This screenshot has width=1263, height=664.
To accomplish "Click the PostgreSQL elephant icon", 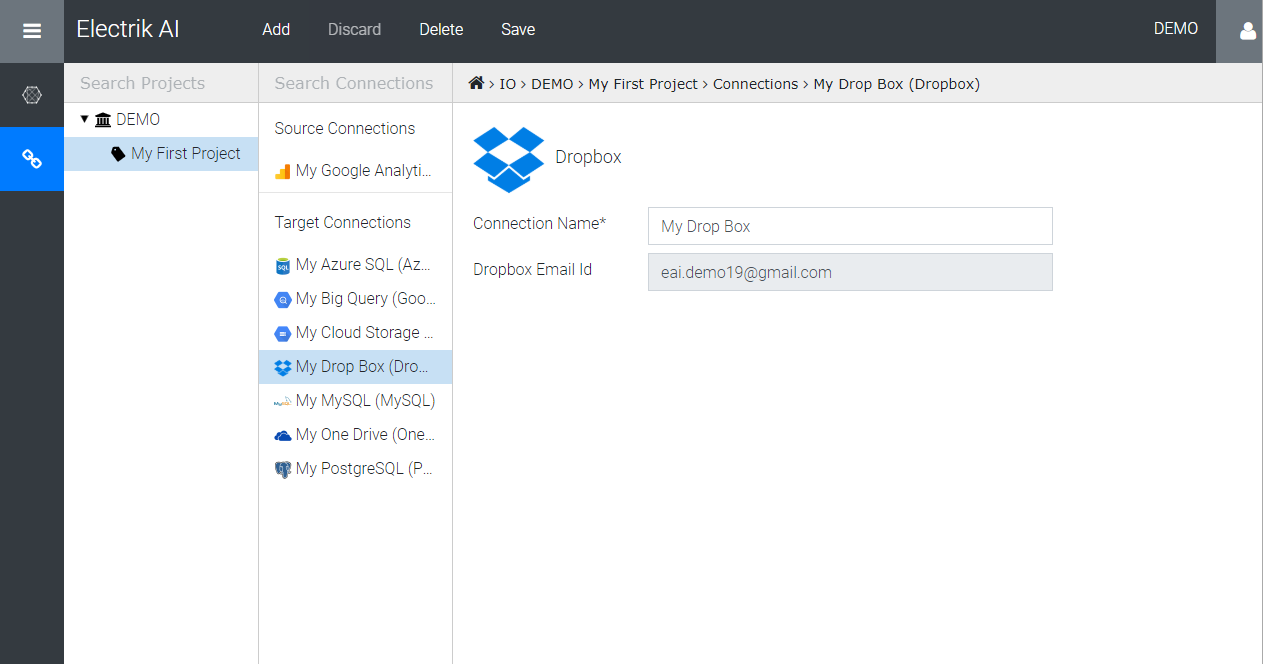I will [281, 468].
